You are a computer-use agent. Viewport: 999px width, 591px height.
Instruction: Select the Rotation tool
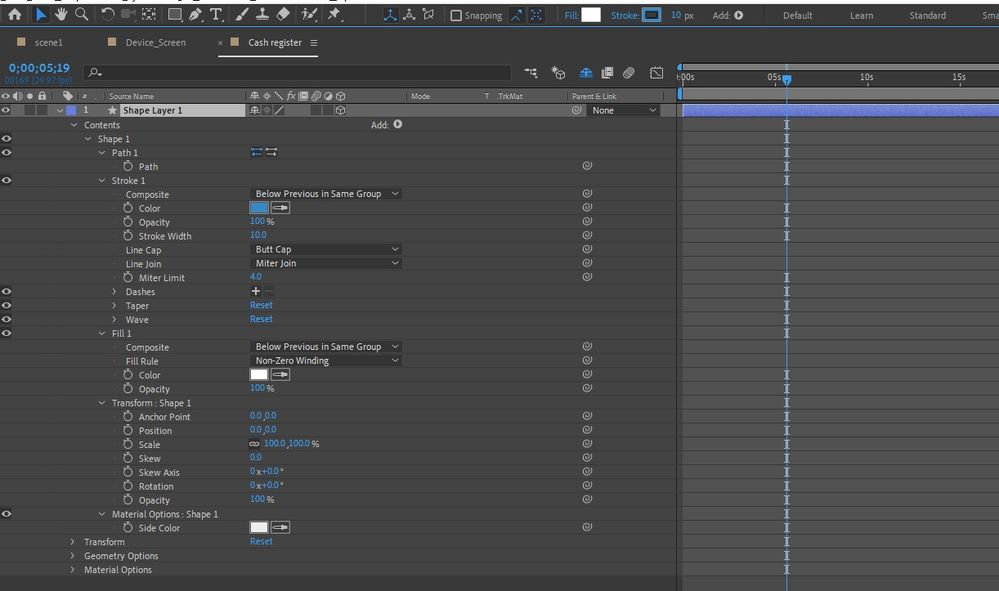108,14
